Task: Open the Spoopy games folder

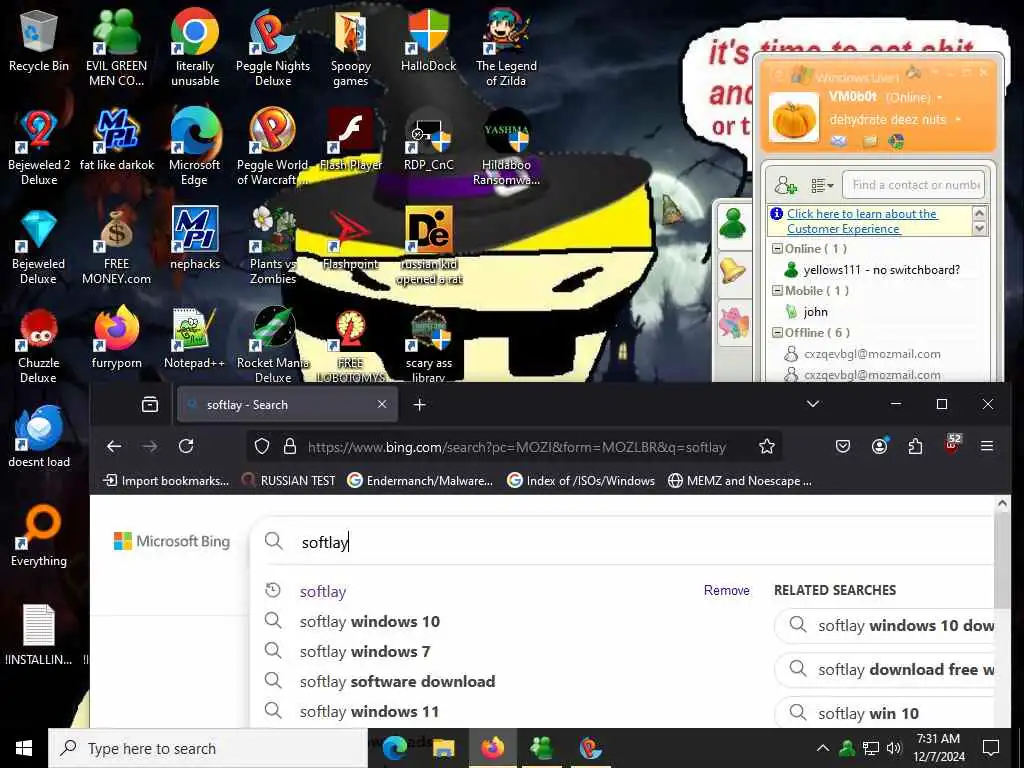Action: (351, 47)
